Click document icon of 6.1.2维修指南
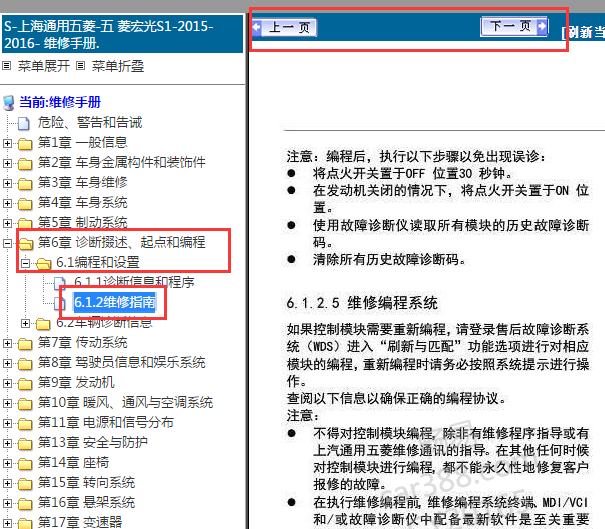The width and height of the screenshot is (605, 529). pos(60,303)
